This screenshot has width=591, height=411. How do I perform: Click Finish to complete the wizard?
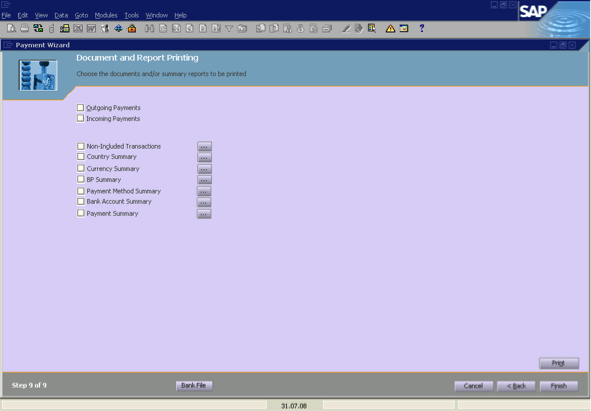pyautogui.click(x=559, y=386)
